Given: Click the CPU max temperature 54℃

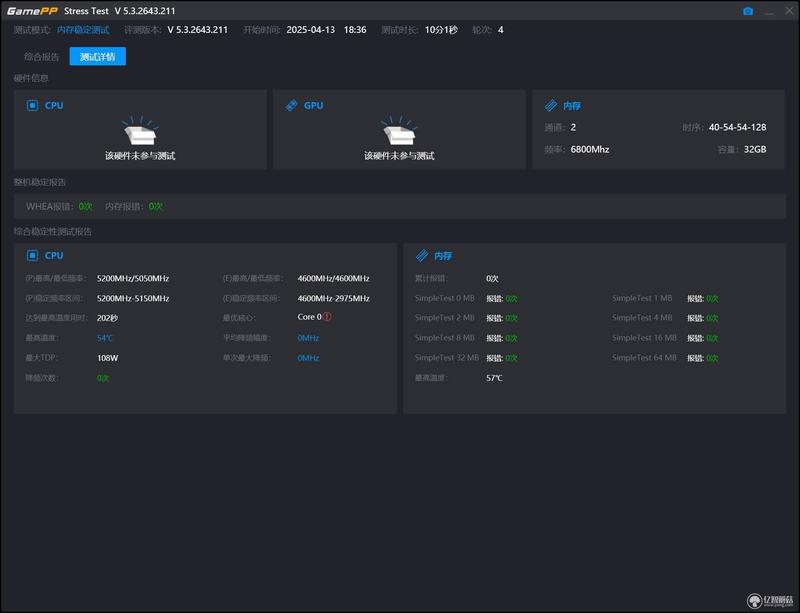Looking at the screenshot, I should 105,338.
